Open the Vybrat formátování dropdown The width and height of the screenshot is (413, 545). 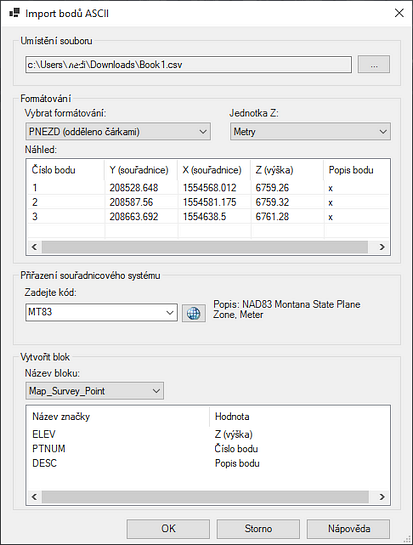118,132
